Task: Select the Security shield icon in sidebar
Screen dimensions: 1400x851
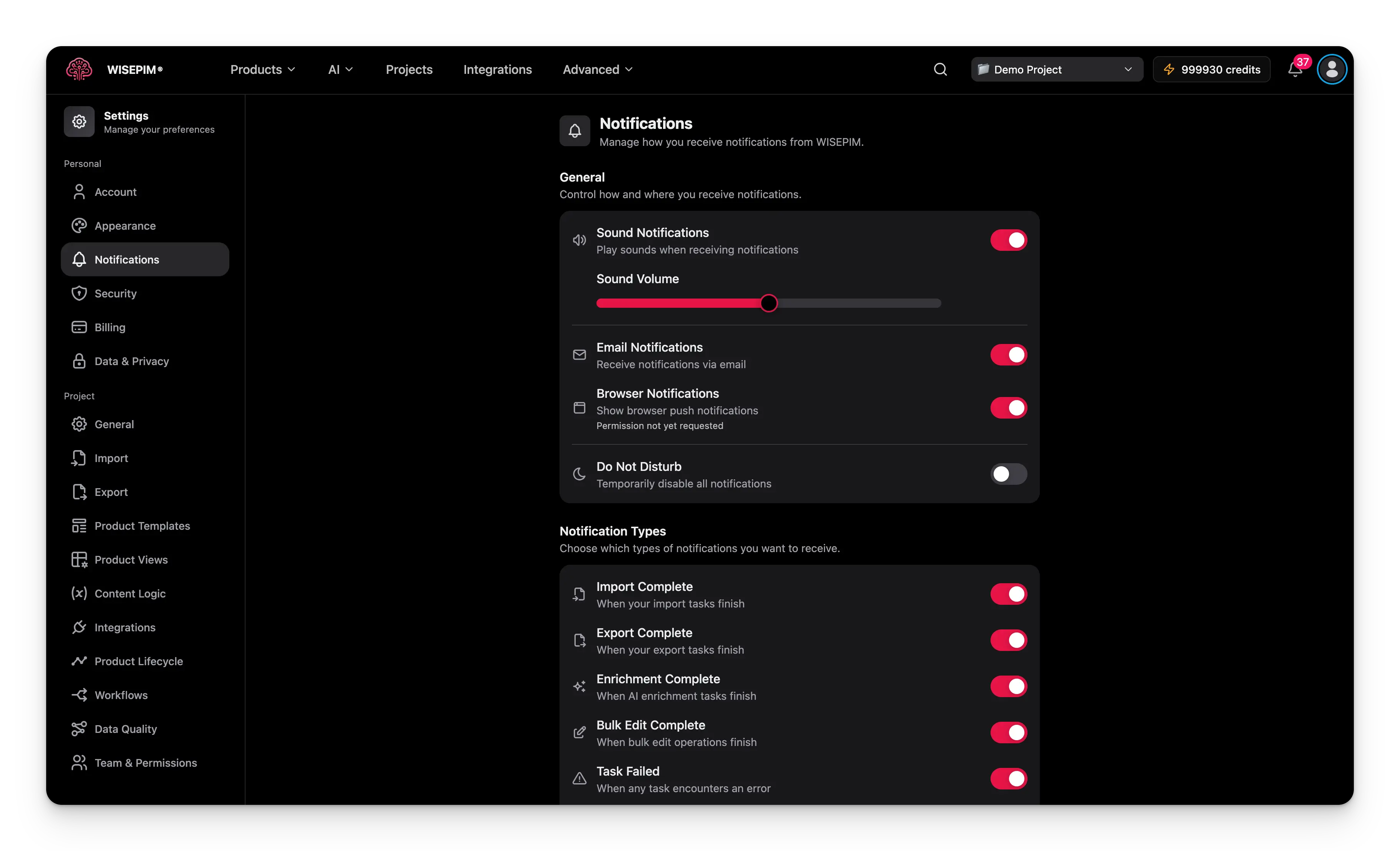Action: tap(79, 293)
